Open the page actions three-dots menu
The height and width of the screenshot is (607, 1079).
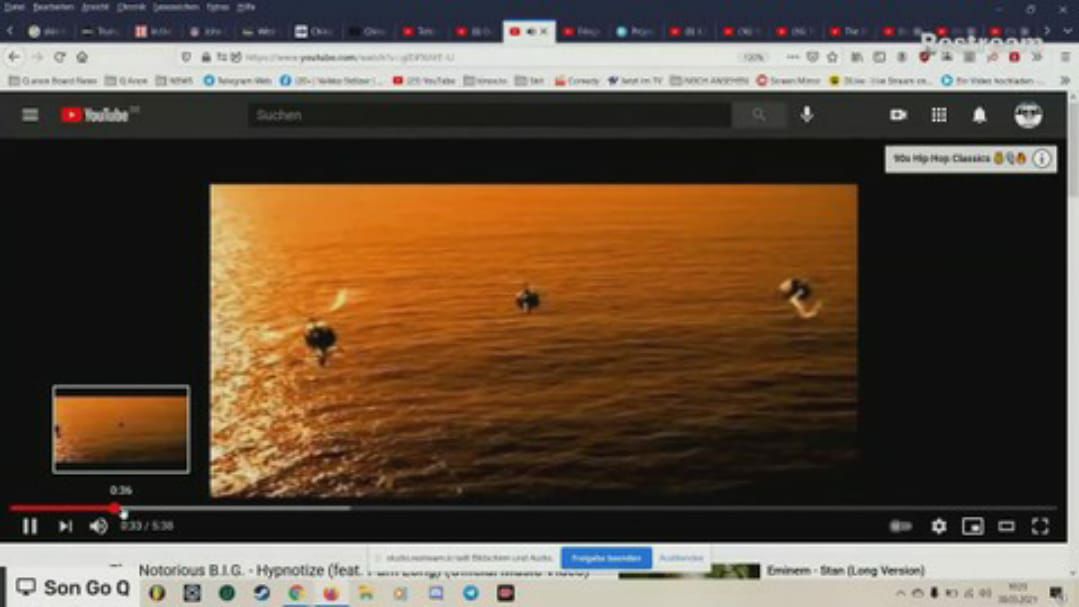[793, 57]
